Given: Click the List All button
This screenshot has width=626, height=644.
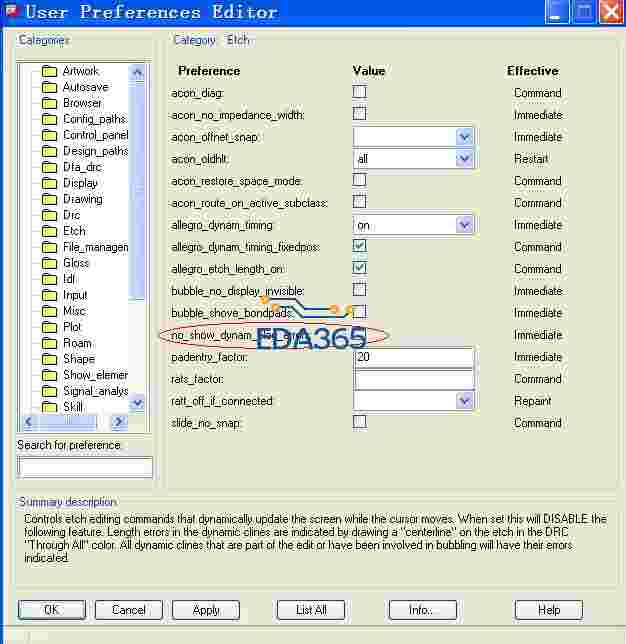Looking at the screenshot, I should [x=311, y=610].
